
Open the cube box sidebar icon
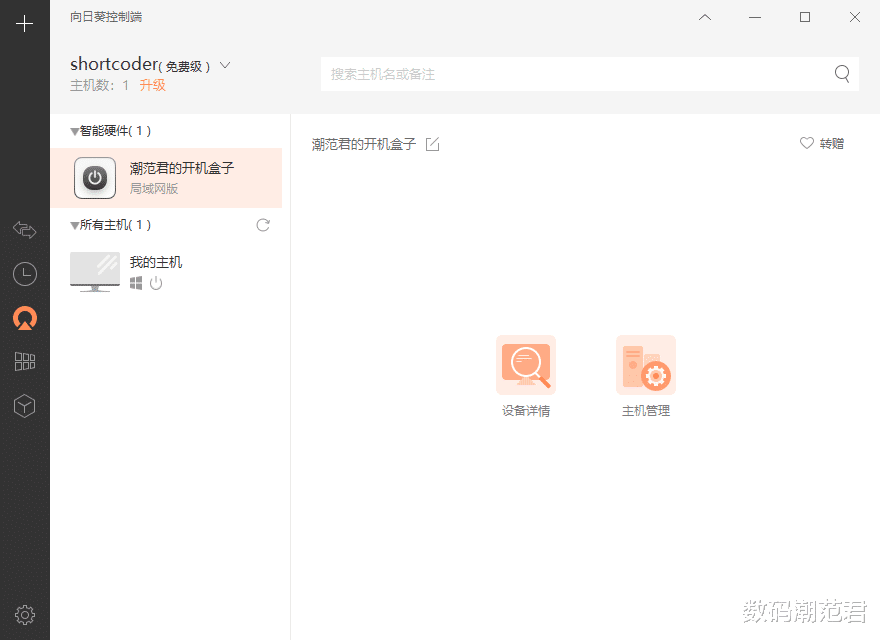pyautogui.click(x=25, y=406)
